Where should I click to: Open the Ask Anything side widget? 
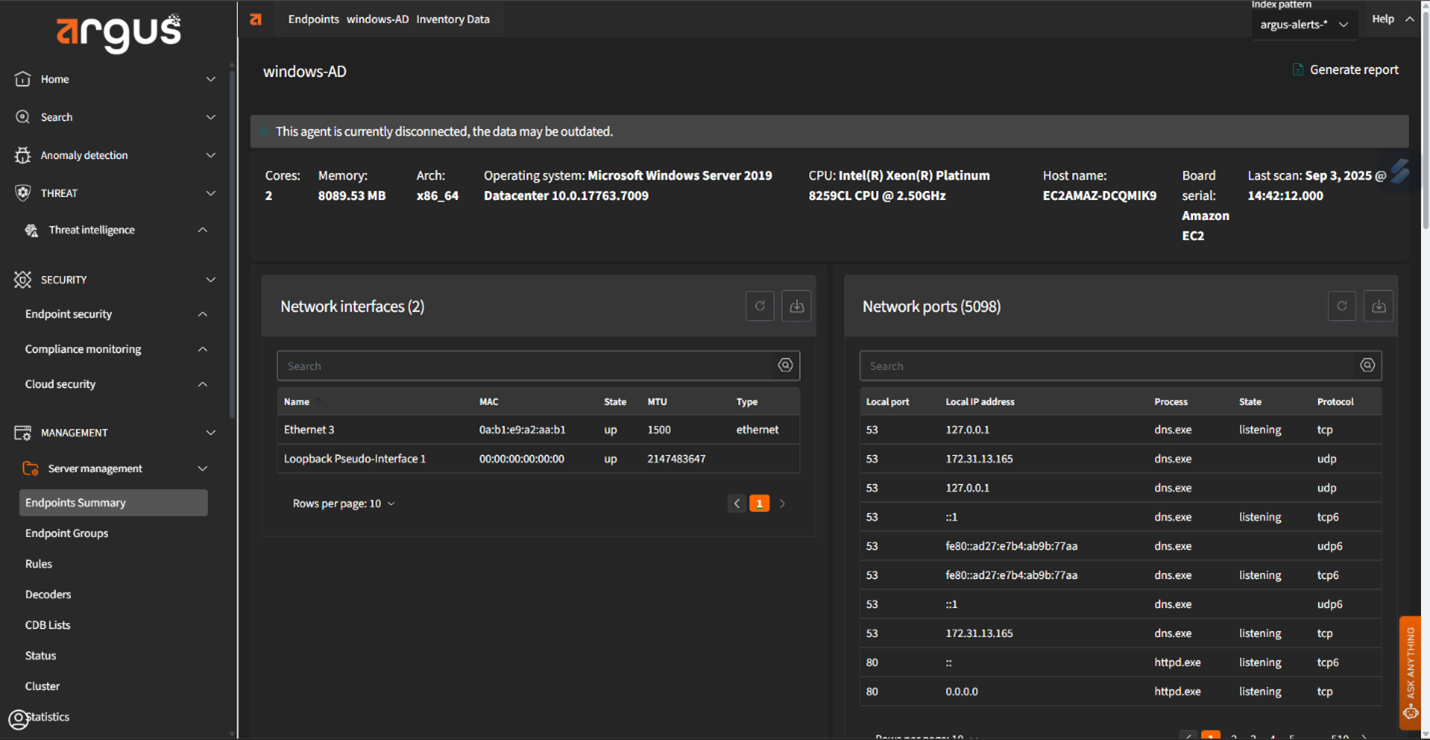(1410, 670)
